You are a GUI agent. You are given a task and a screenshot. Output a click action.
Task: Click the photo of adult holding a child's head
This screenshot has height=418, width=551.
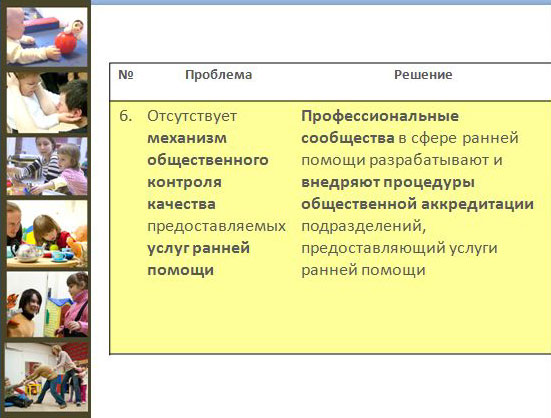[47, 103]
